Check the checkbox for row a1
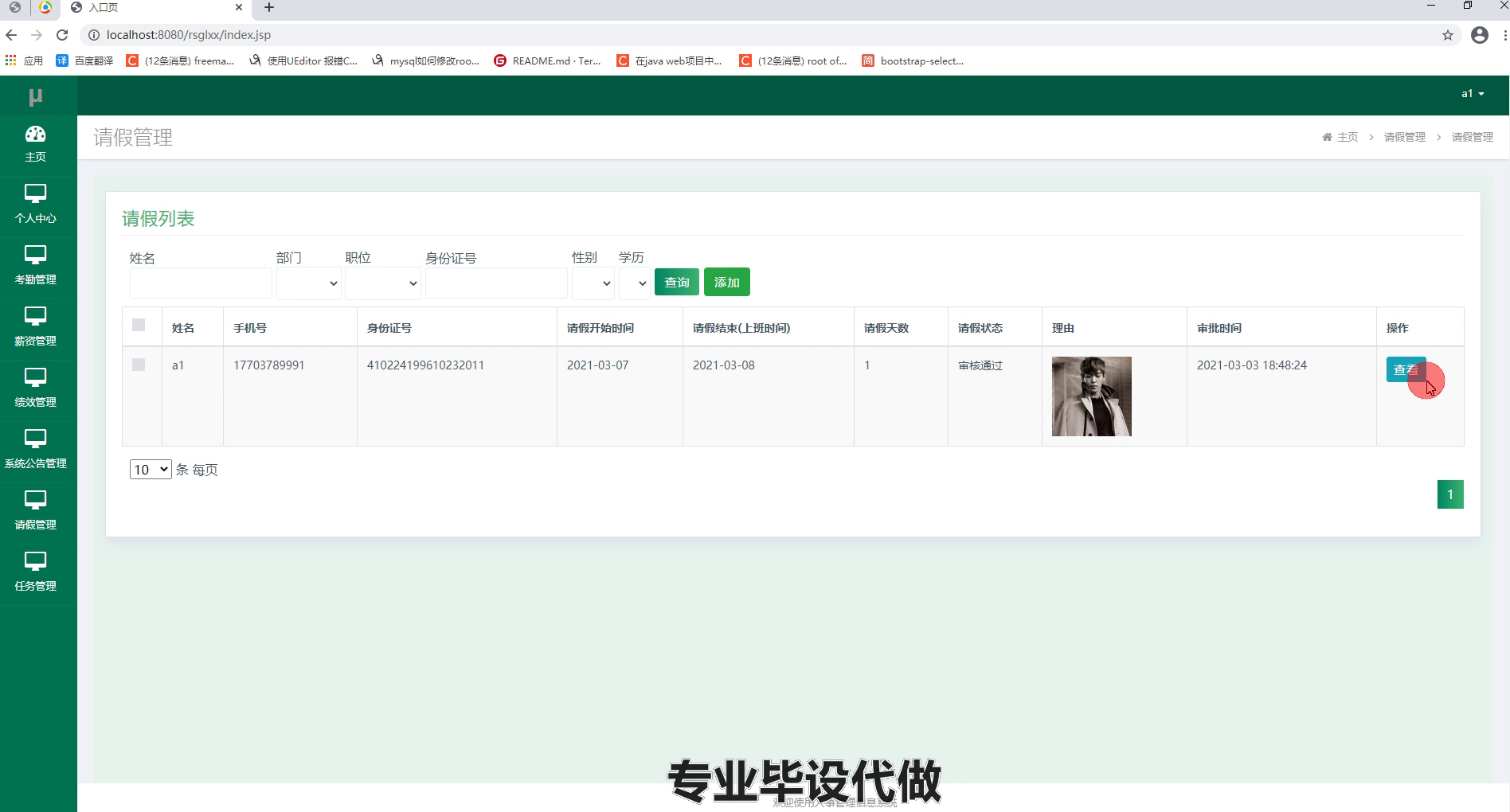1510x812 pixels. 139,365
